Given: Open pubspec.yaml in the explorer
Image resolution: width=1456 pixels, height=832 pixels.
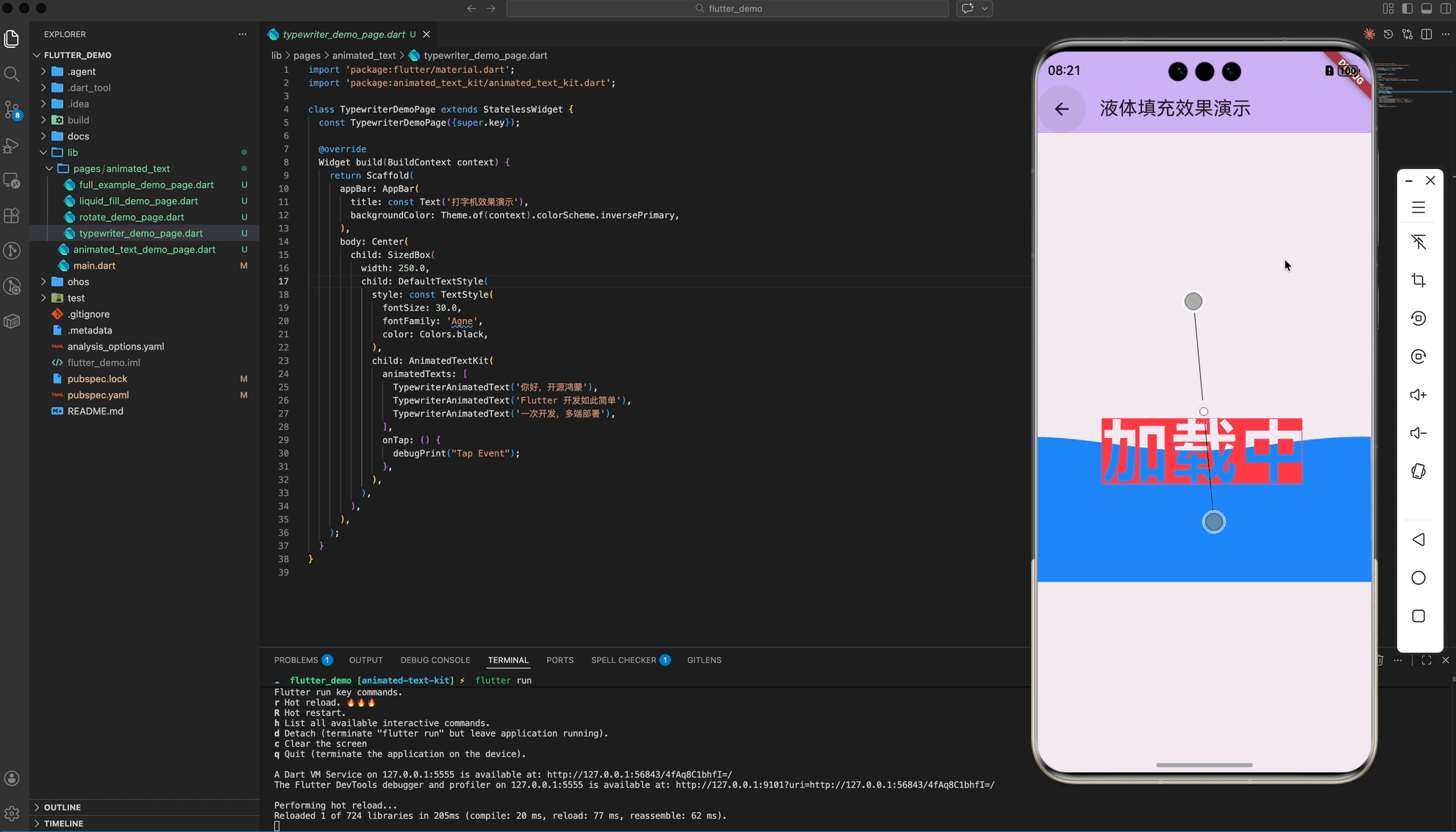Looking at the screenshot, I should tap(98, 395).
